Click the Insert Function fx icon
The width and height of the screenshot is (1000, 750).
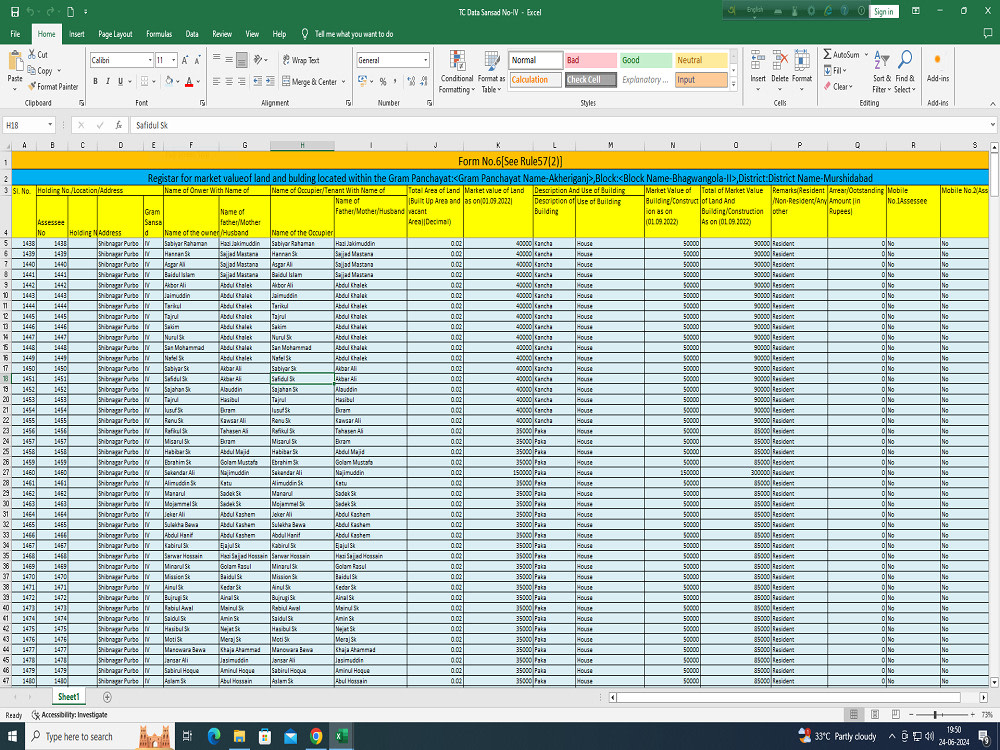[x=119, y=125]
